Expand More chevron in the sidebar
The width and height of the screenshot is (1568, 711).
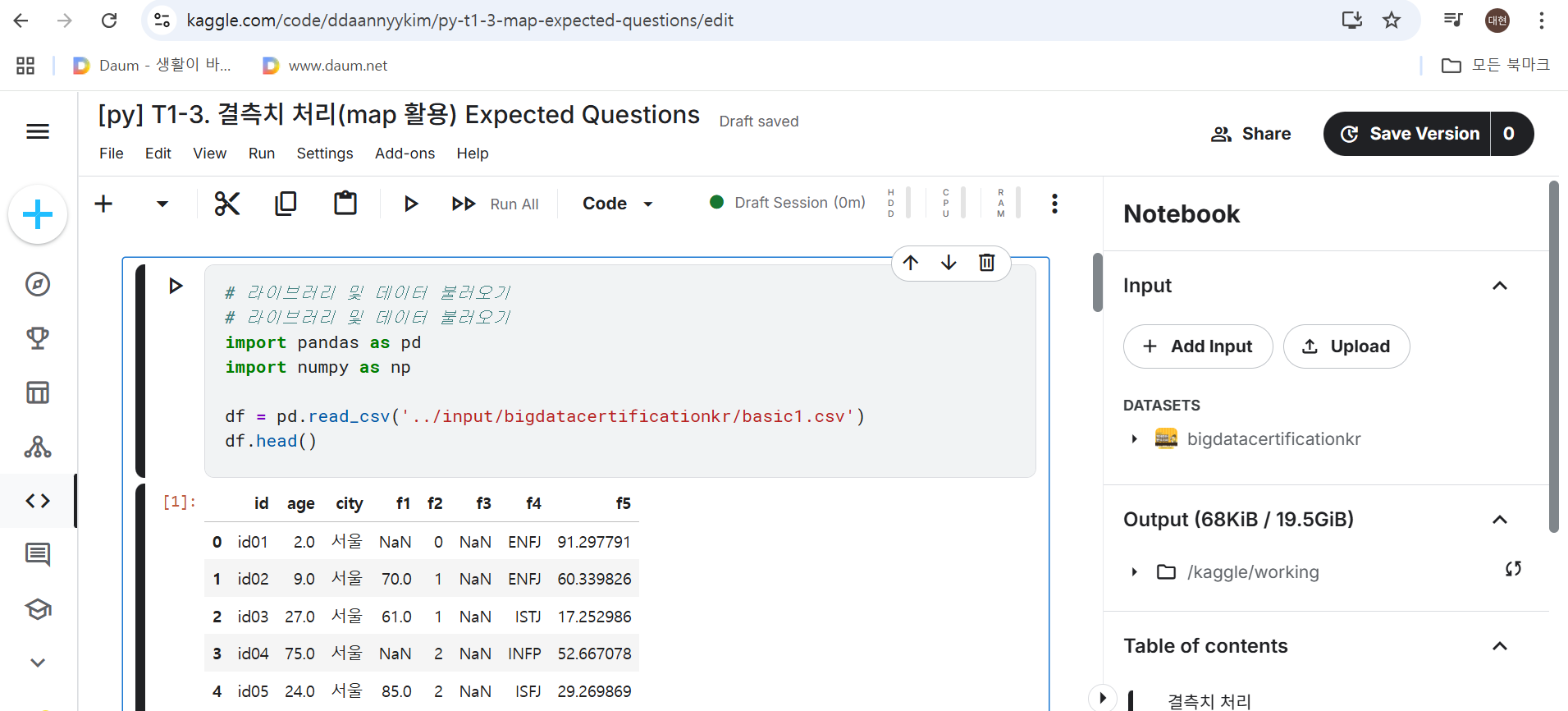click(38, 663)
